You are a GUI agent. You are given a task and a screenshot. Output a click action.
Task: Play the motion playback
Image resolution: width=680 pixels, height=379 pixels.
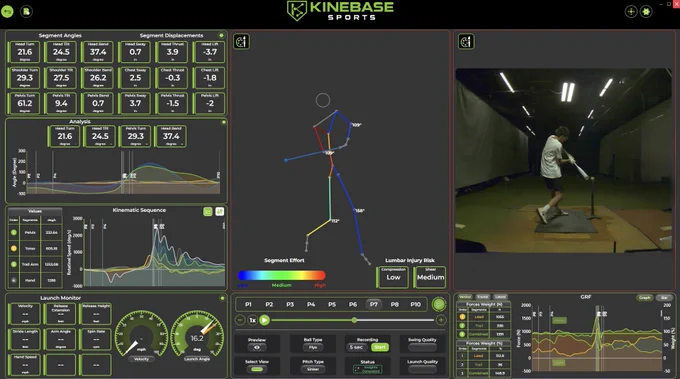(x=265, y=320)
